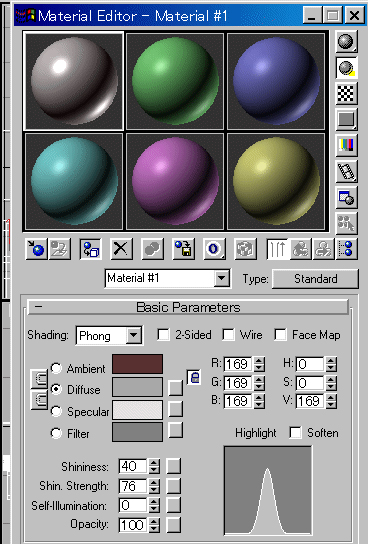Open the Material/Map Navigator icon
This screenshot has height=544, width=368.
pyautogui.click(x=346, y=249)
